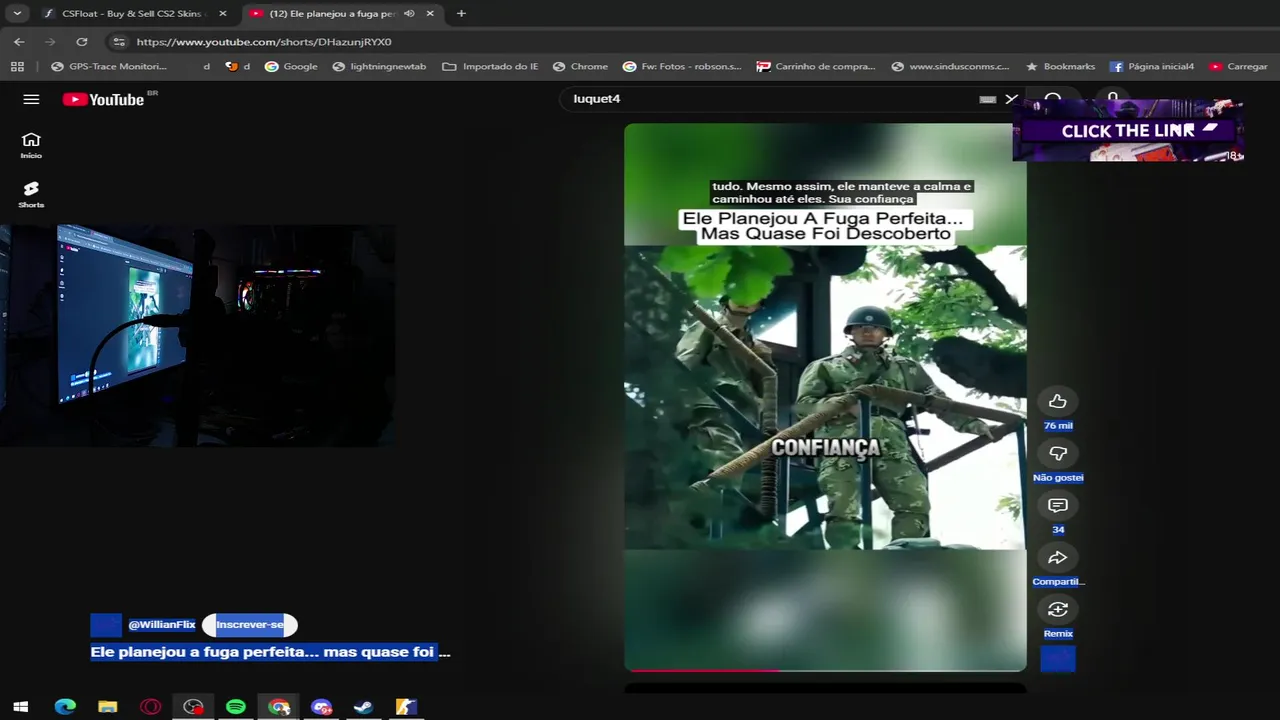Open the Chrome bookmark
1280x720 pixels.
579,66
